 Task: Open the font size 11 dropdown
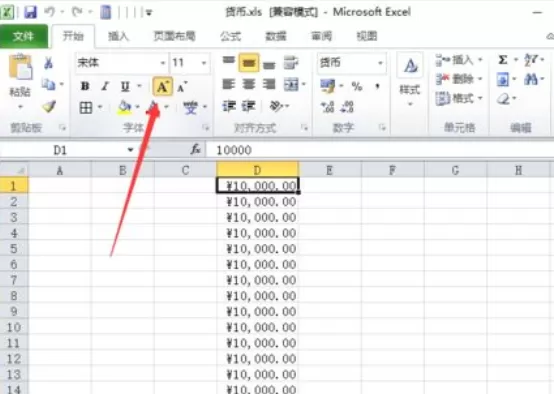tap(204, 63)
